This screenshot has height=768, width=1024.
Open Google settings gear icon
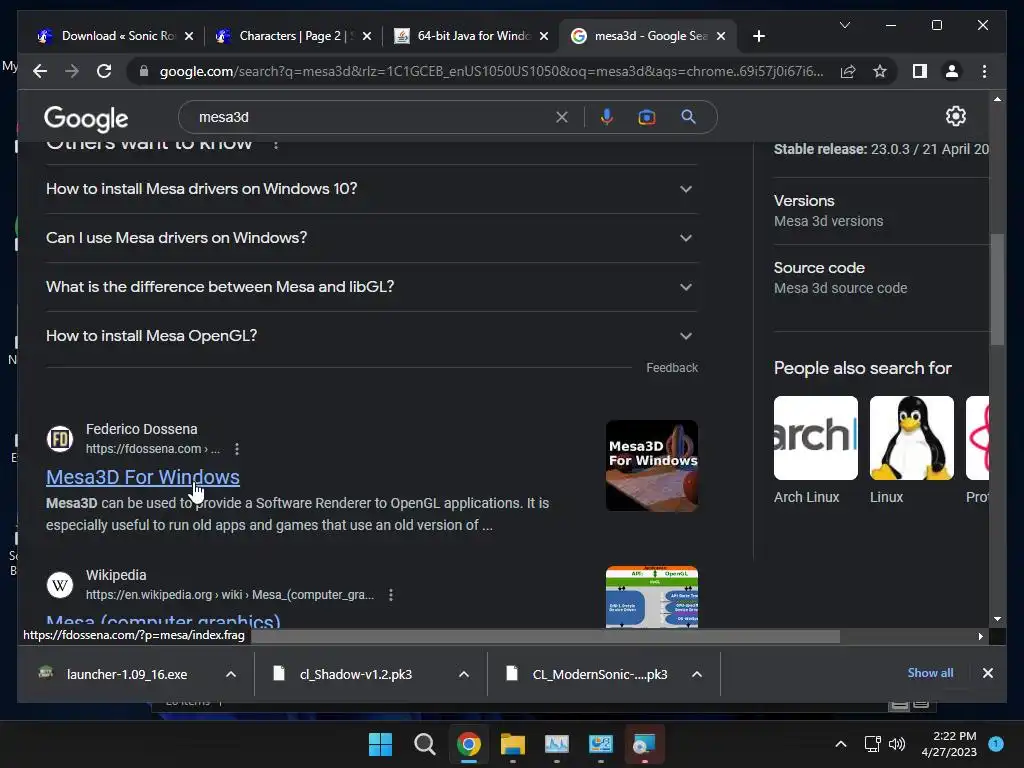click(955, 116)
